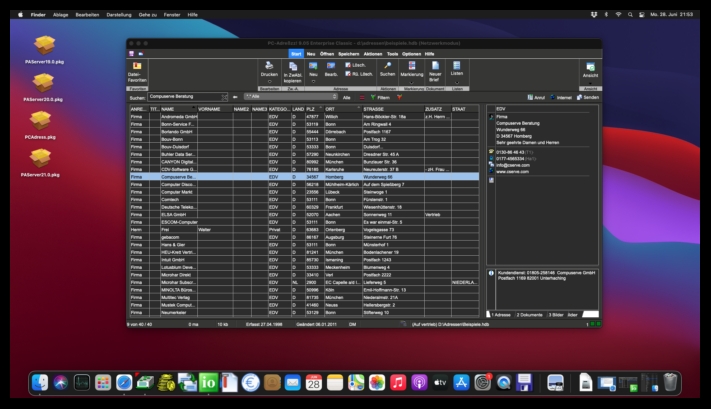
Task: Create a new address with Neu icon
Action: click(313, 66)
